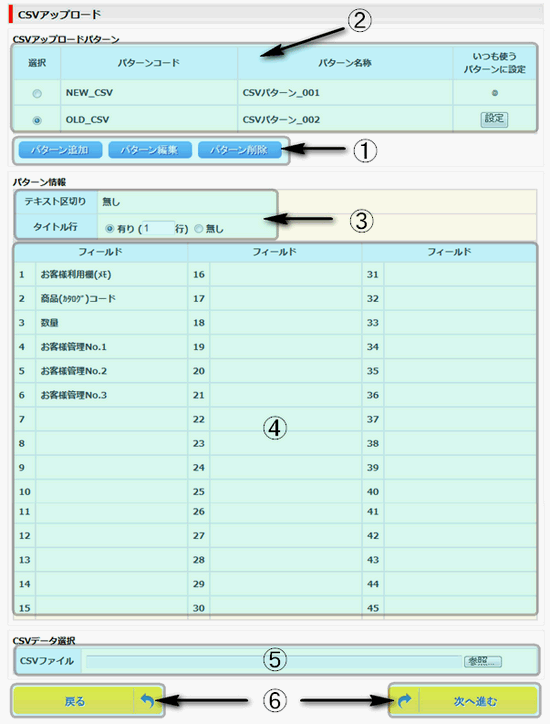Click the title row count input field
This screenshot has height=724, width=550.
point(158,228)
